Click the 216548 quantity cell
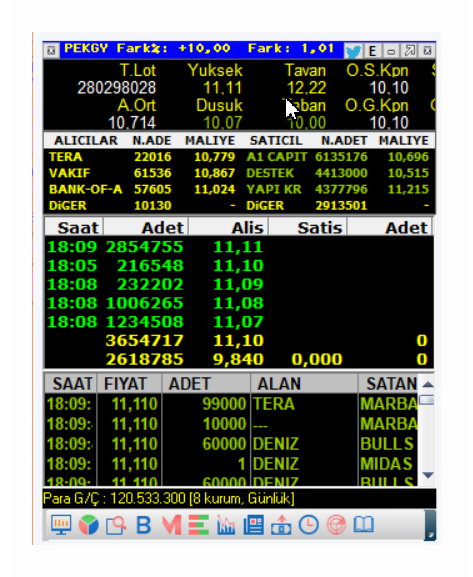 click(x=150, y=266)
